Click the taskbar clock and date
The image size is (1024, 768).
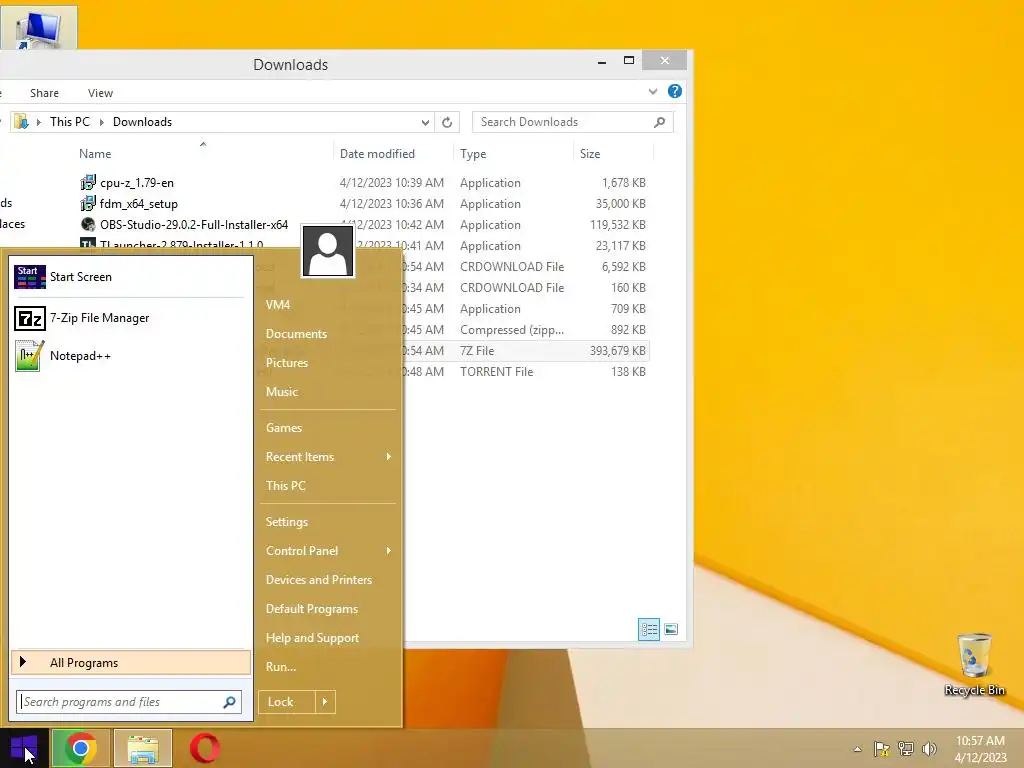coord(980,749)
